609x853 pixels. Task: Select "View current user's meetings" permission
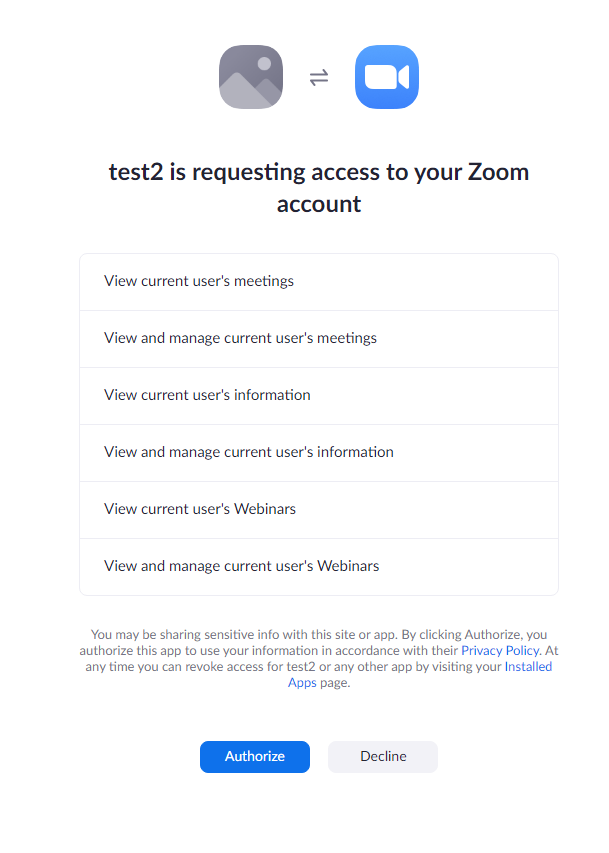point(199,281)
